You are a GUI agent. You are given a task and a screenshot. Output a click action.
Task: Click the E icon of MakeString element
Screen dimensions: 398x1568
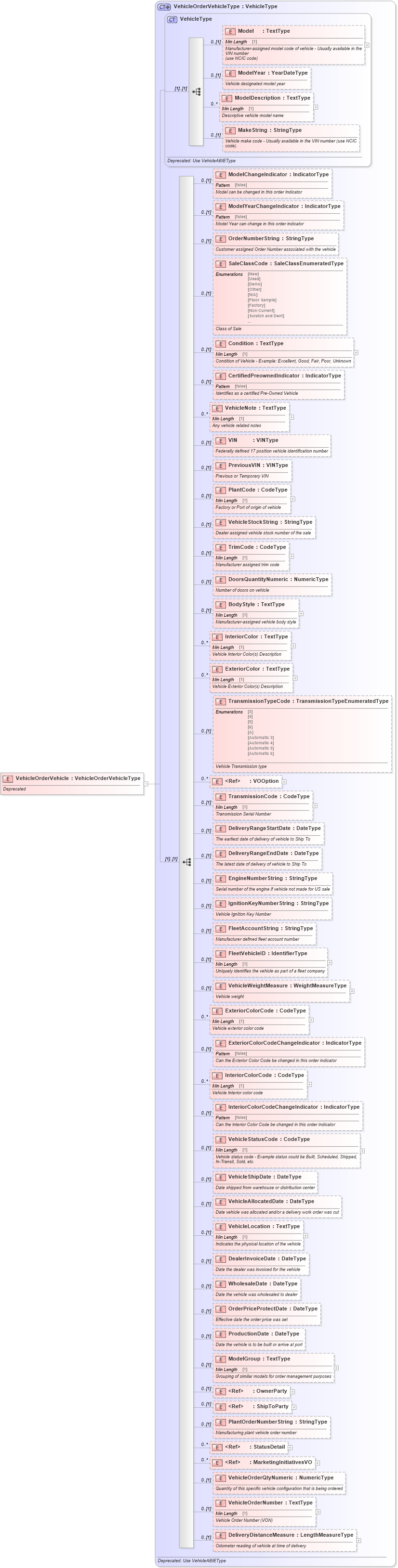pyautogui.click(x=230, y=130)
